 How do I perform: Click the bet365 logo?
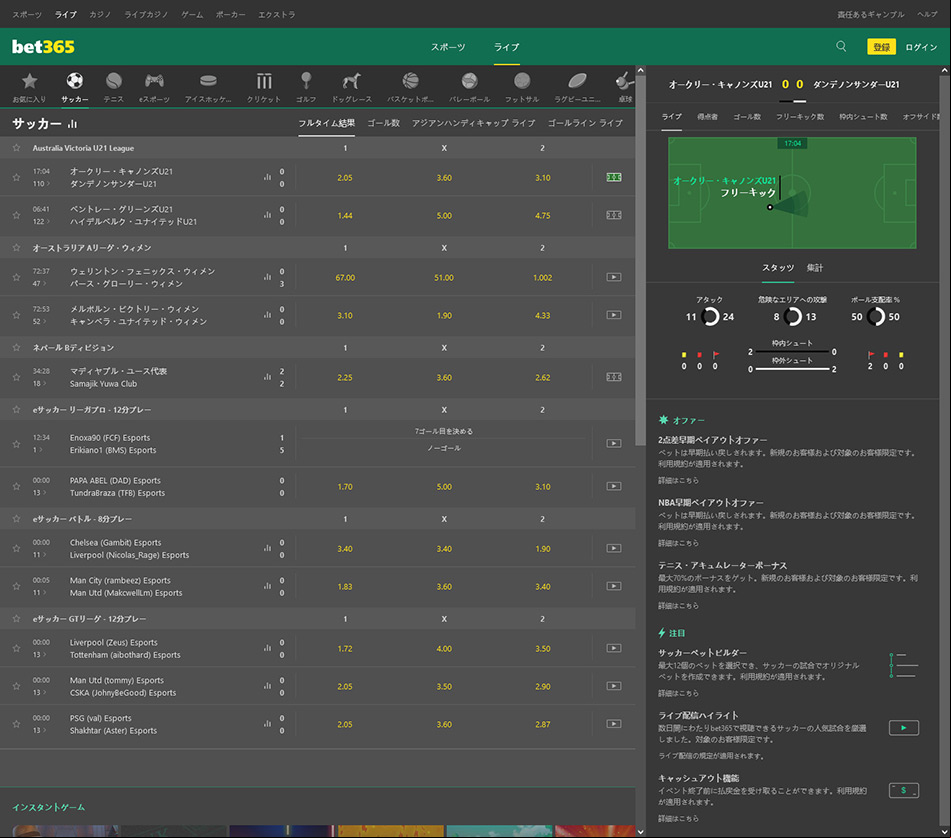pos(43,47)
